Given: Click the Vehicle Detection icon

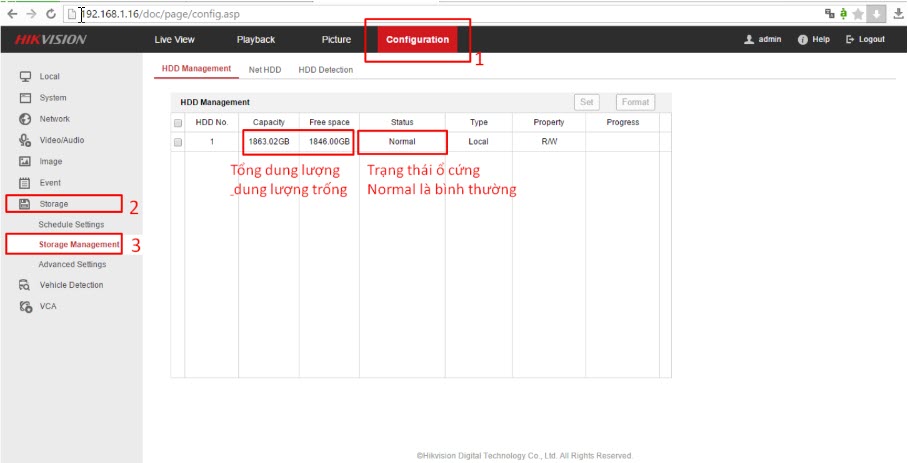Looking at the screenshot, I should coord(25,285).
